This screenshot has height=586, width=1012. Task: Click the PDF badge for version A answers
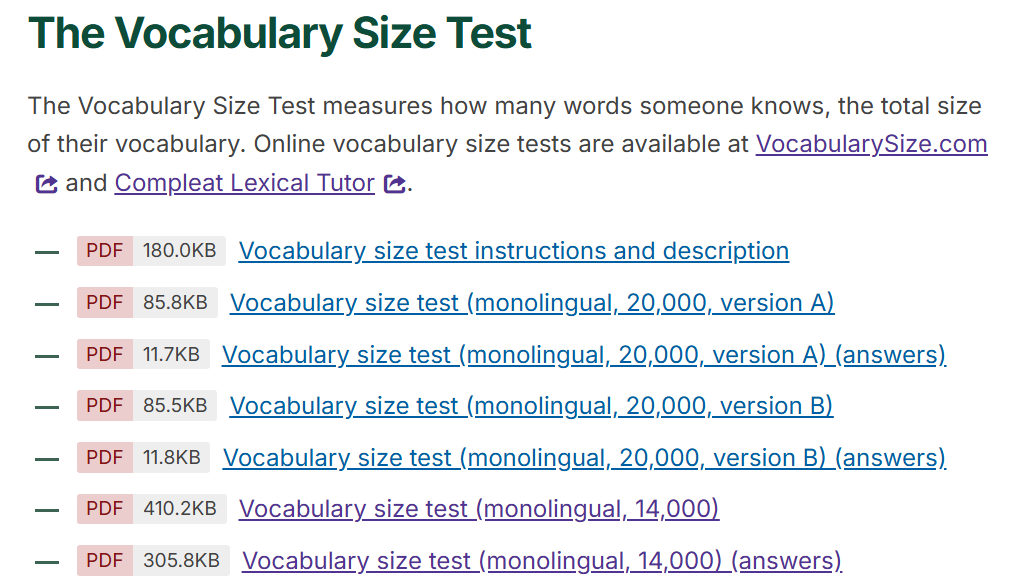pos(104,354)
